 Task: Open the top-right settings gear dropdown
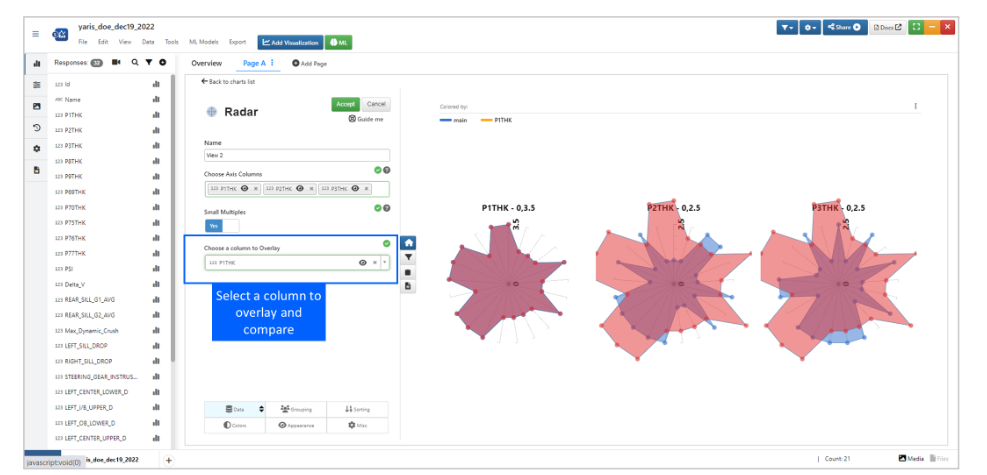[x=810, y=27]
